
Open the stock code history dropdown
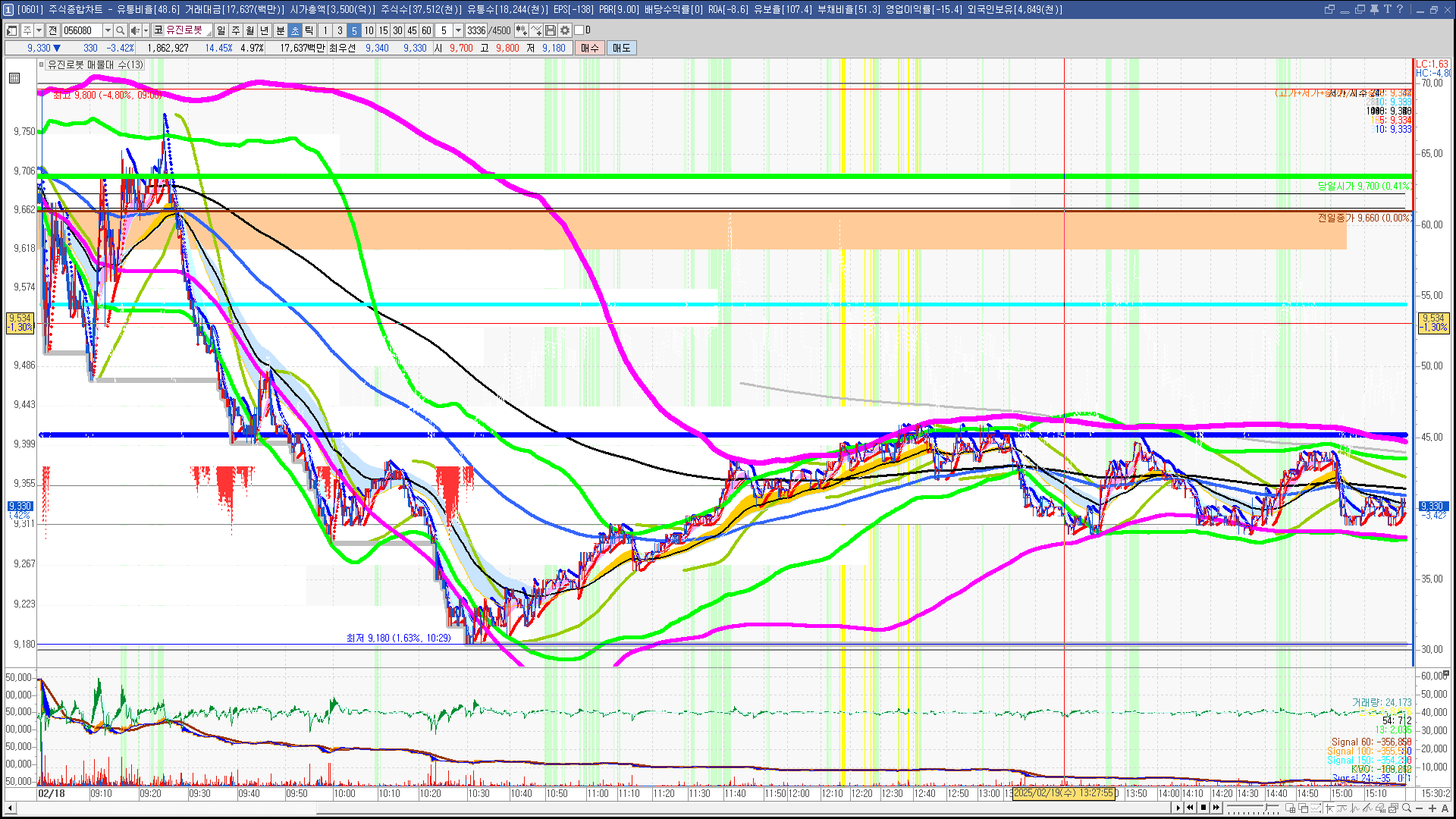pos(108,30)
